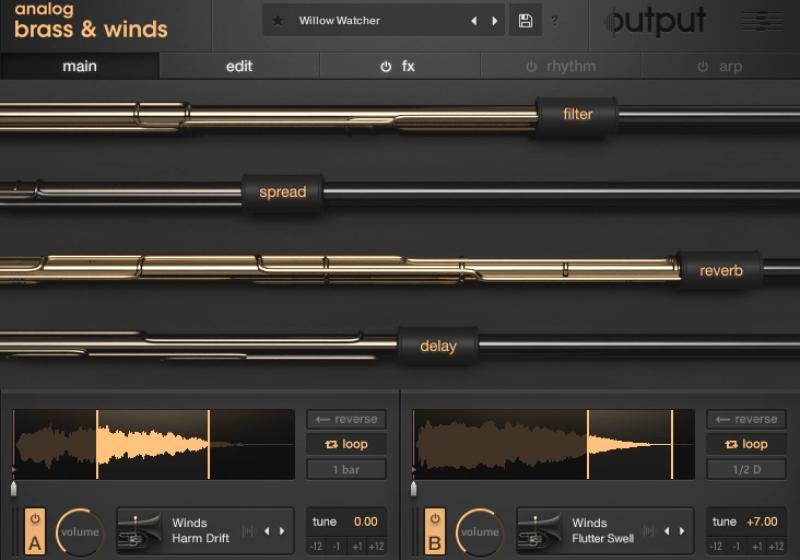The width and height of the screenshot is (800, 560).
Task: Enable reverse for layer B
Action: [x=746, y=419]
